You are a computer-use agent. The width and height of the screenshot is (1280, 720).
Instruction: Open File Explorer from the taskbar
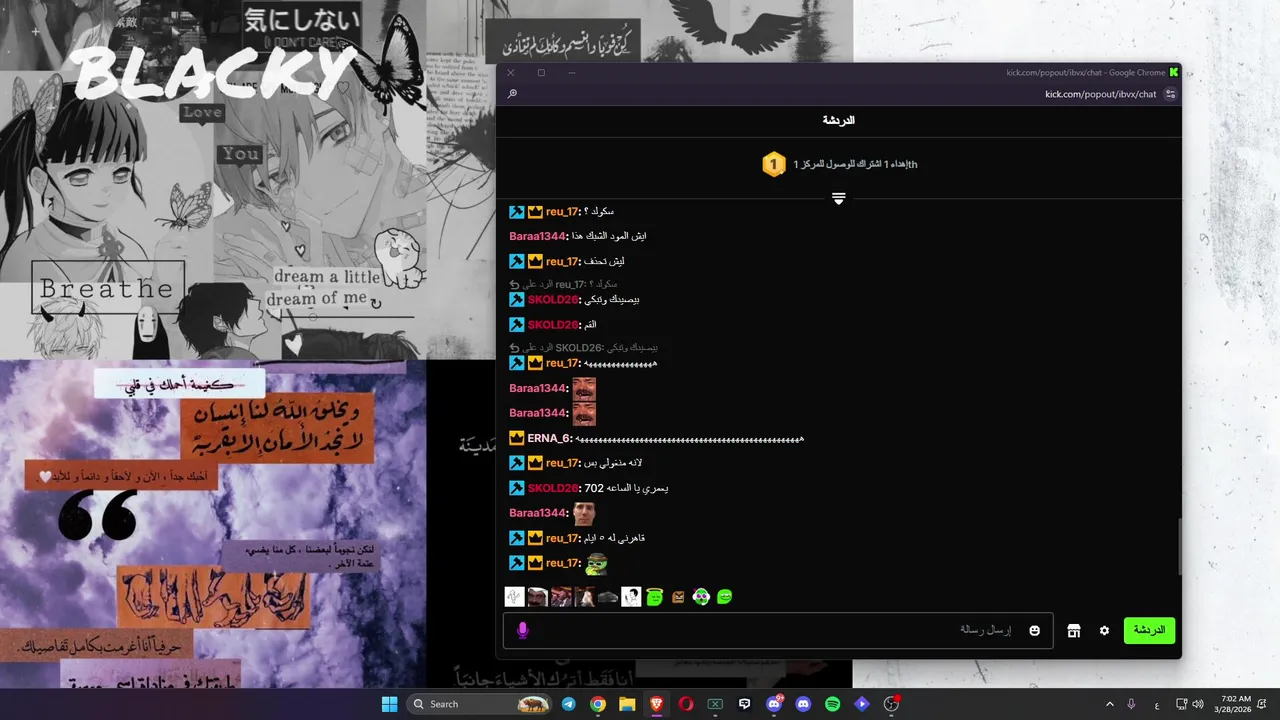click(x=627, y=704)
